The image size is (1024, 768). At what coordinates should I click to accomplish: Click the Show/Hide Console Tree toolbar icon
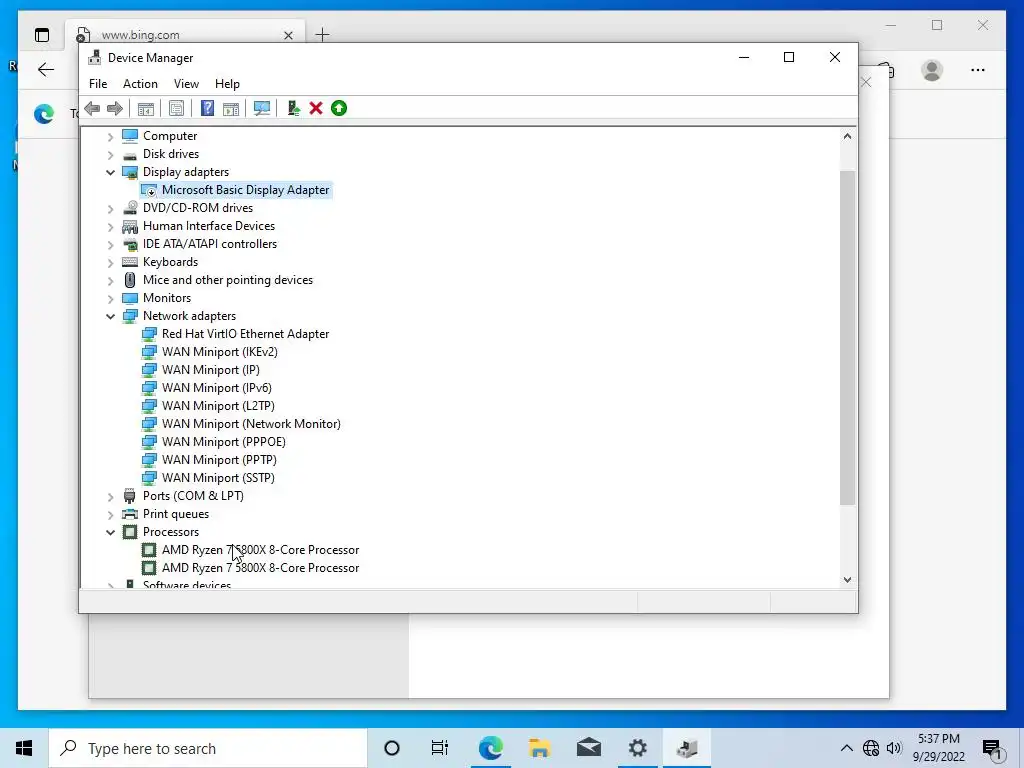146,108
